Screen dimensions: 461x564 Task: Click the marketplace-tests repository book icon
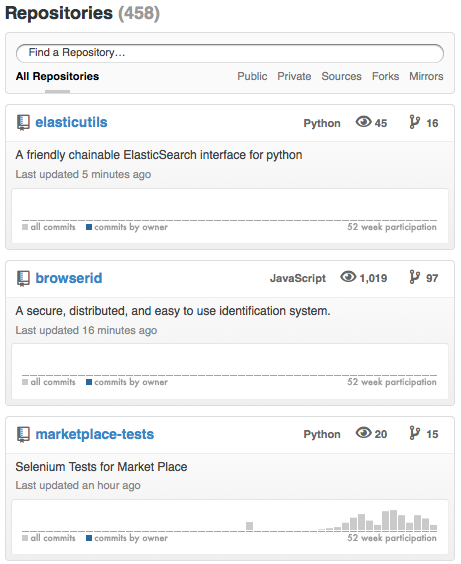pos(23,434)
